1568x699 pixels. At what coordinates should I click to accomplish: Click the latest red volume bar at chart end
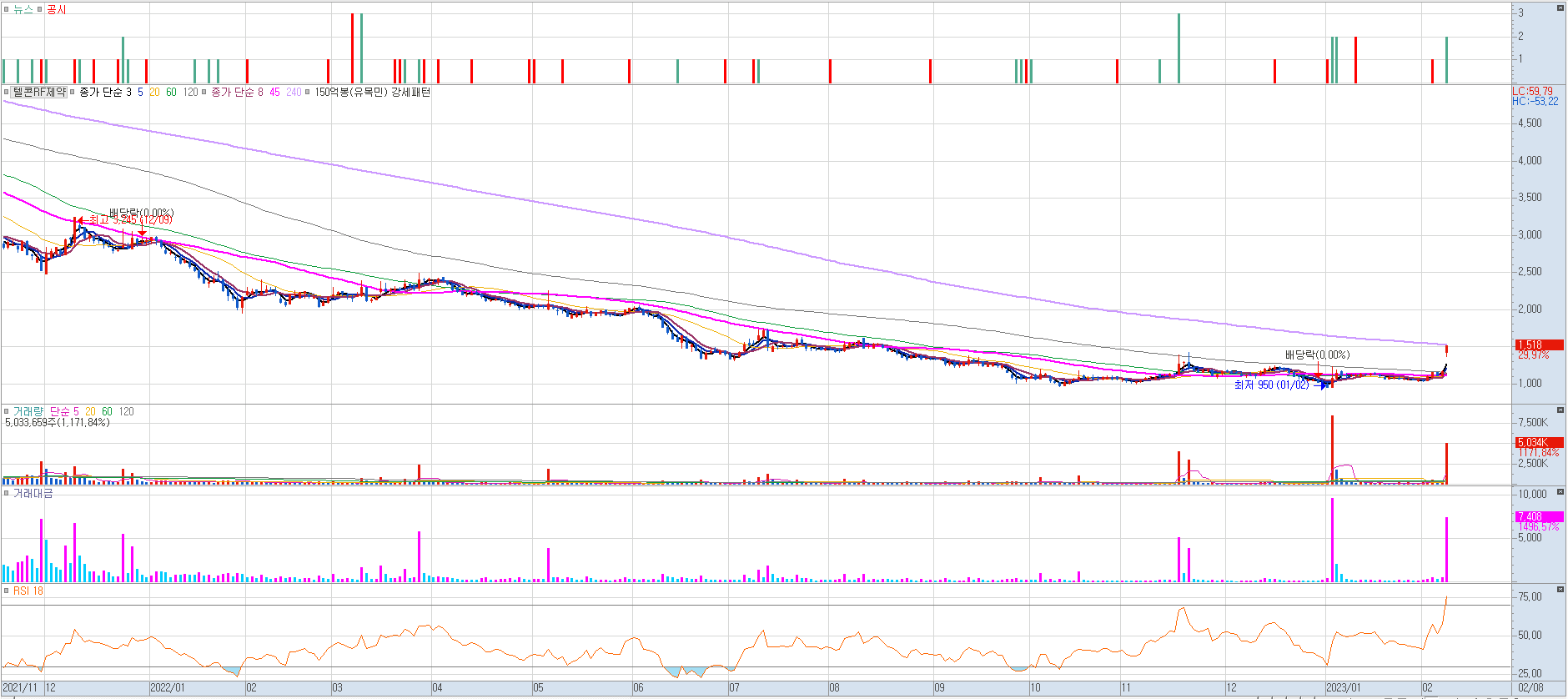click(x=1446, y=463)
